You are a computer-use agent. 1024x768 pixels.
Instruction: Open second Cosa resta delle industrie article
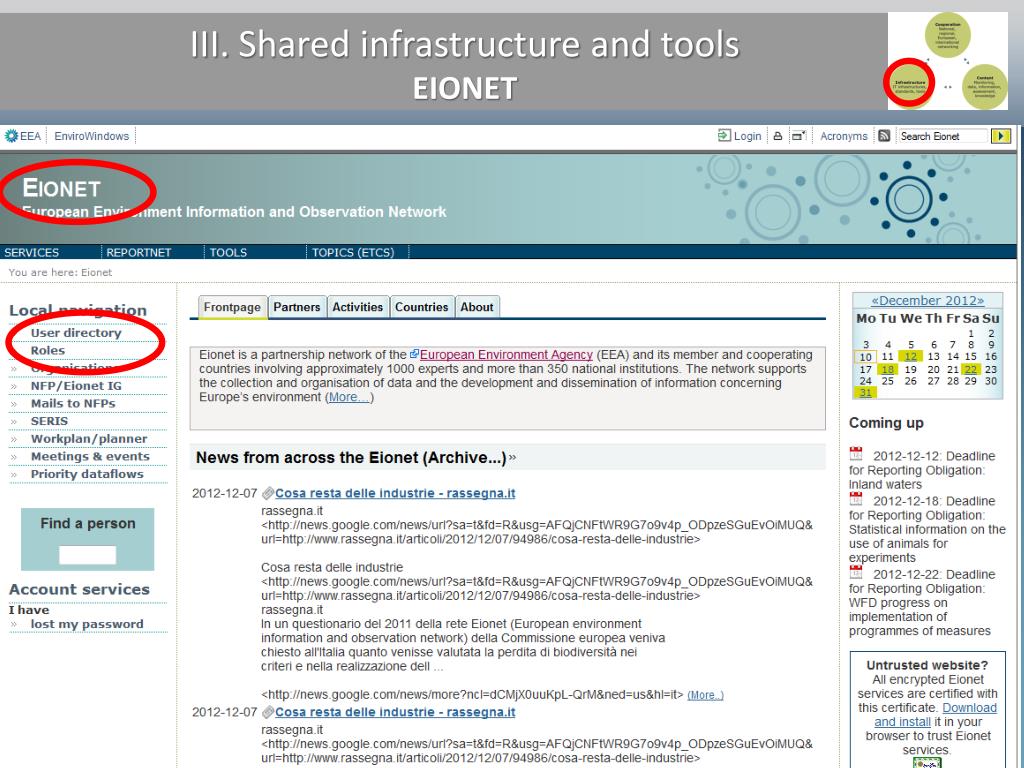pos(395,712)
